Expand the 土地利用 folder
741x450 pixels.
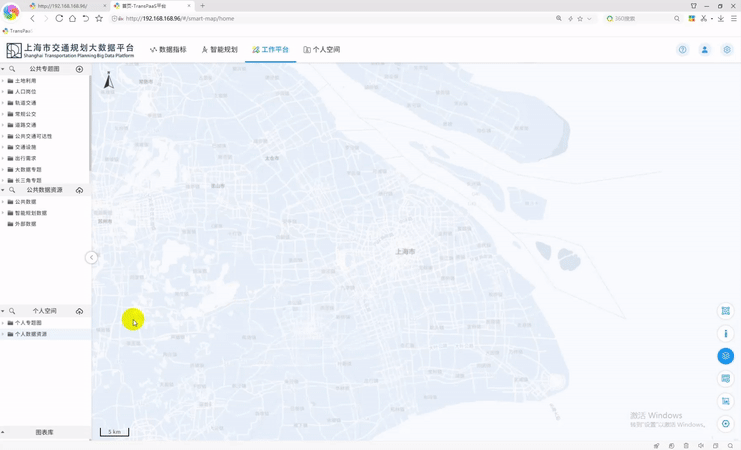(x=3, y=81)
